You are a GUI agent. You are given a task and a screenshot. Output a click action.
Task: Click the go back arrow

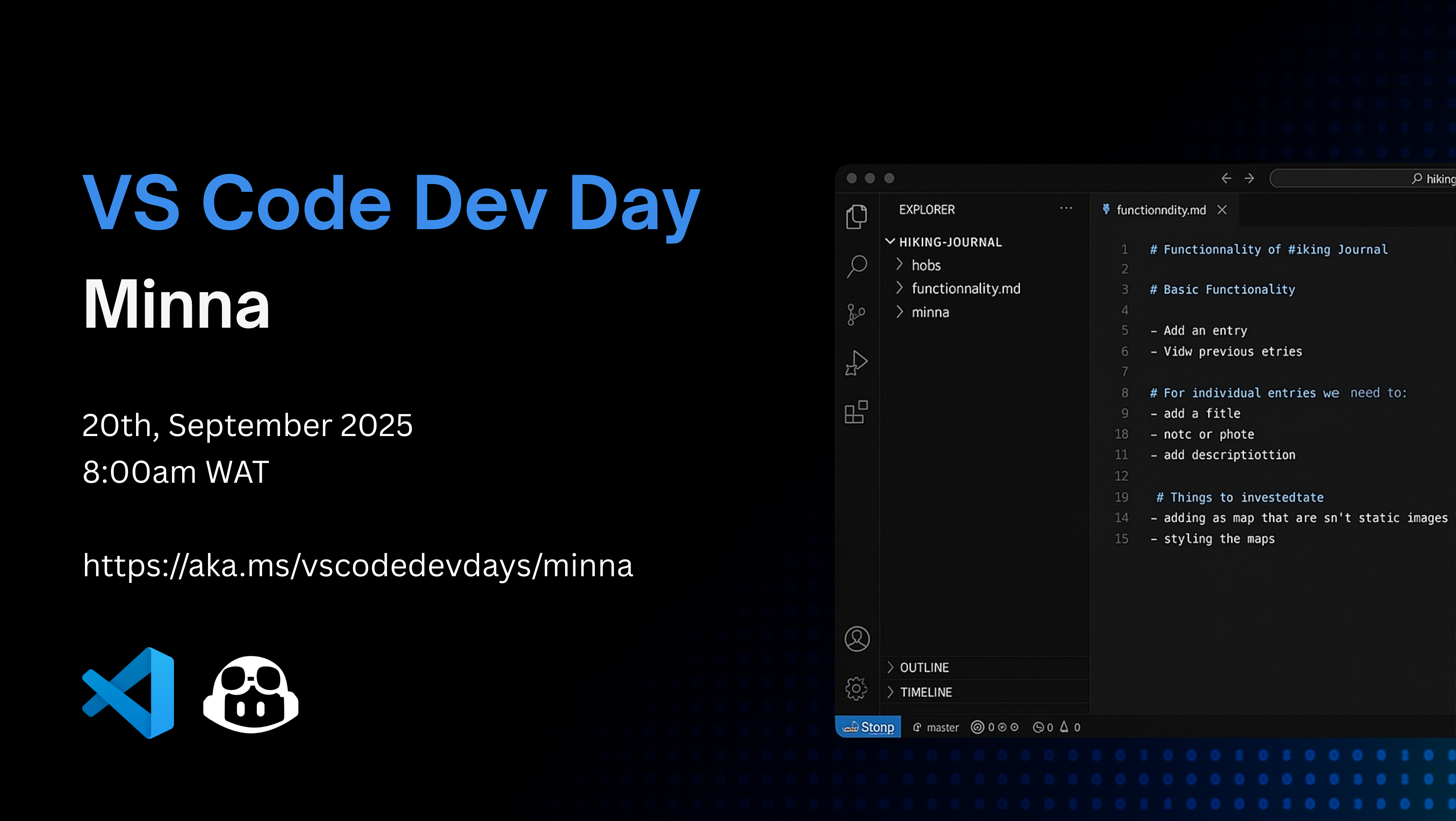pyautogui.click(x=1226, y=179)
